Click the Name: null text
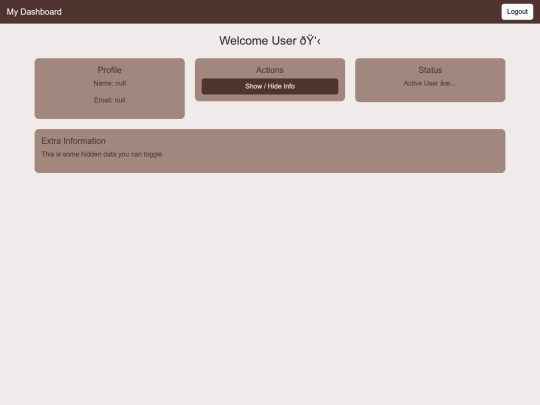Image resolution: width=540 pixels, height=405 pixels. coord(110,83)
